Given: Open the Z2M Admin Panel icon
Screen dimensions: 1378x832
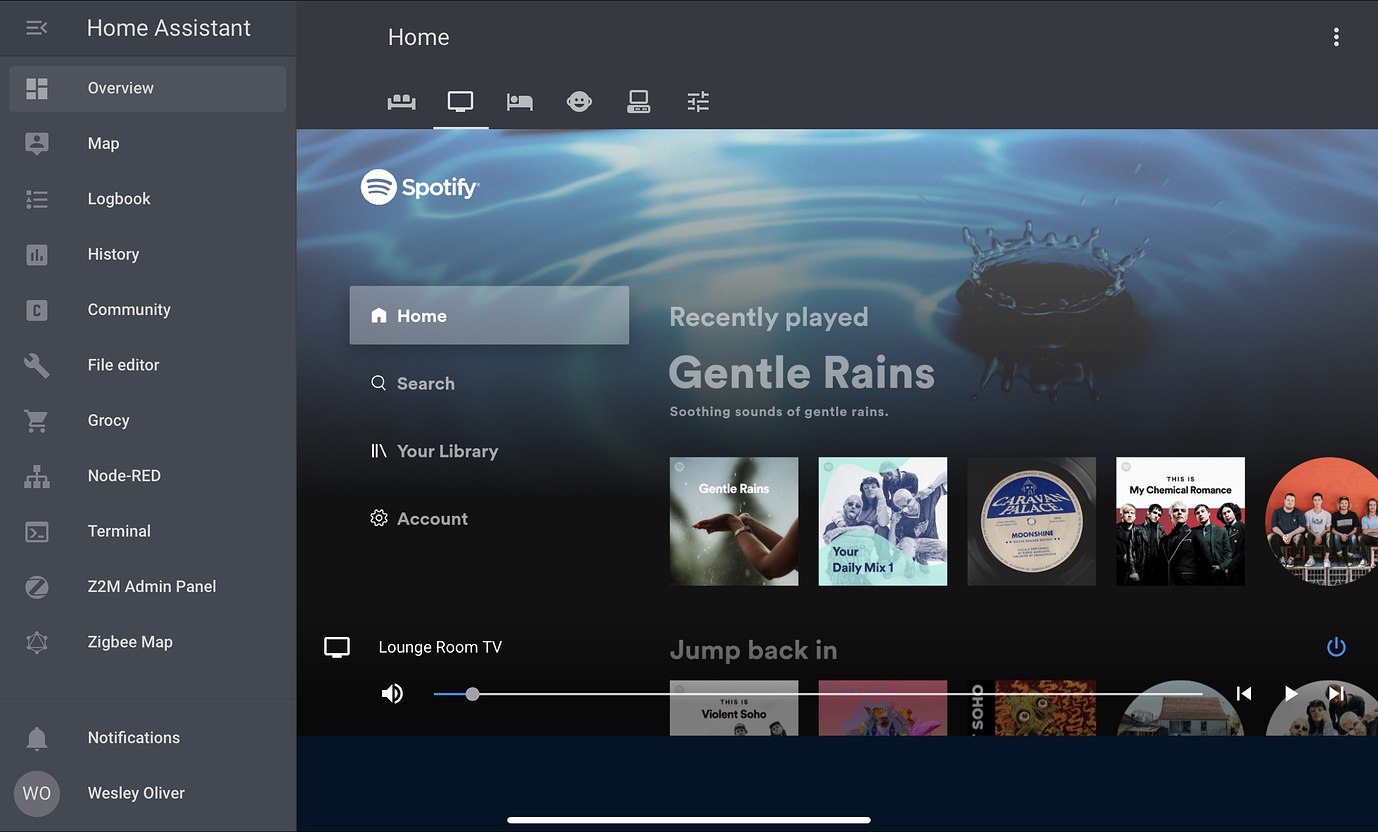Looking at the screenshot, I should coord(37,587).
